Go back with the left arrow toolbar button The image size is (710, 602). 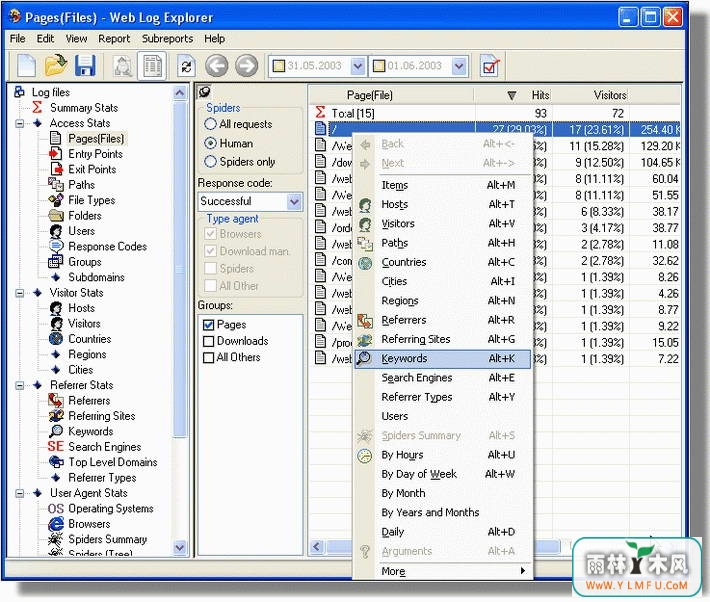pos(216,66)
